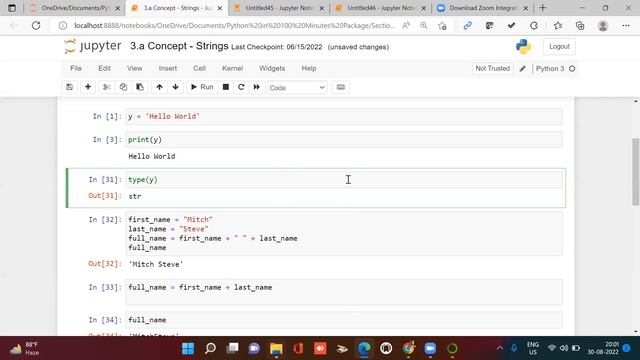Click into cell containing y = 'Hello World'
Screen dimensions: 640x360
(x=344, y=117)
